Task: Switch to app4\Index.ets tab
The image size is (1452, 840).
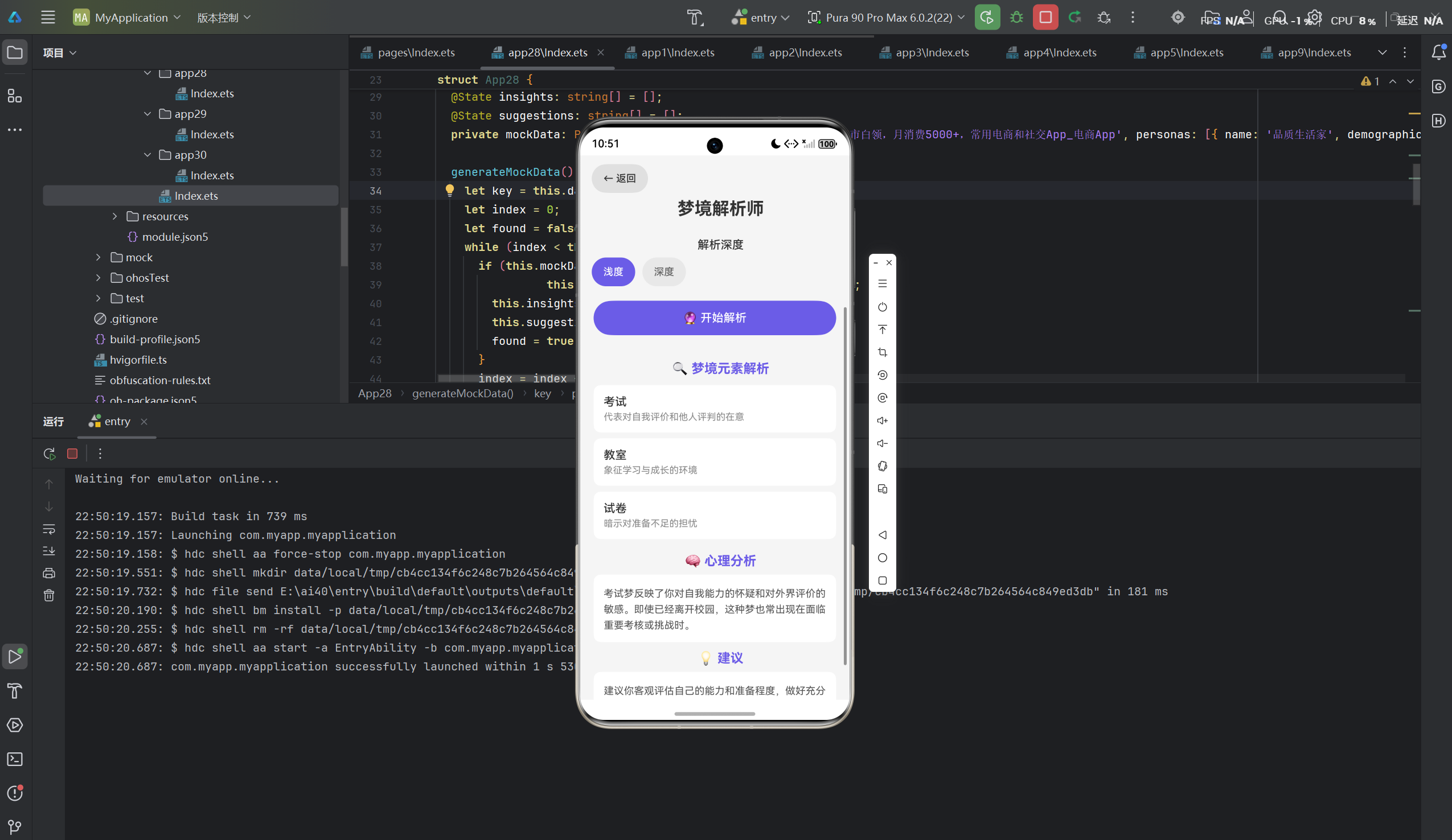Action: click(x=1052, y=52)
